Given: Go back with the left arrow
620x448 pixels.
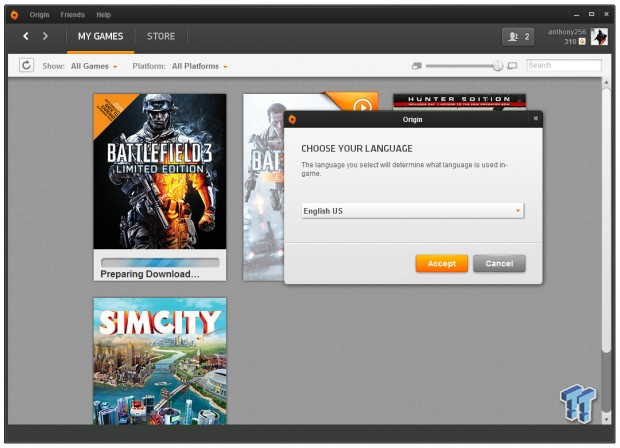Looking at the screenshot, I should [x=26, y=36].
